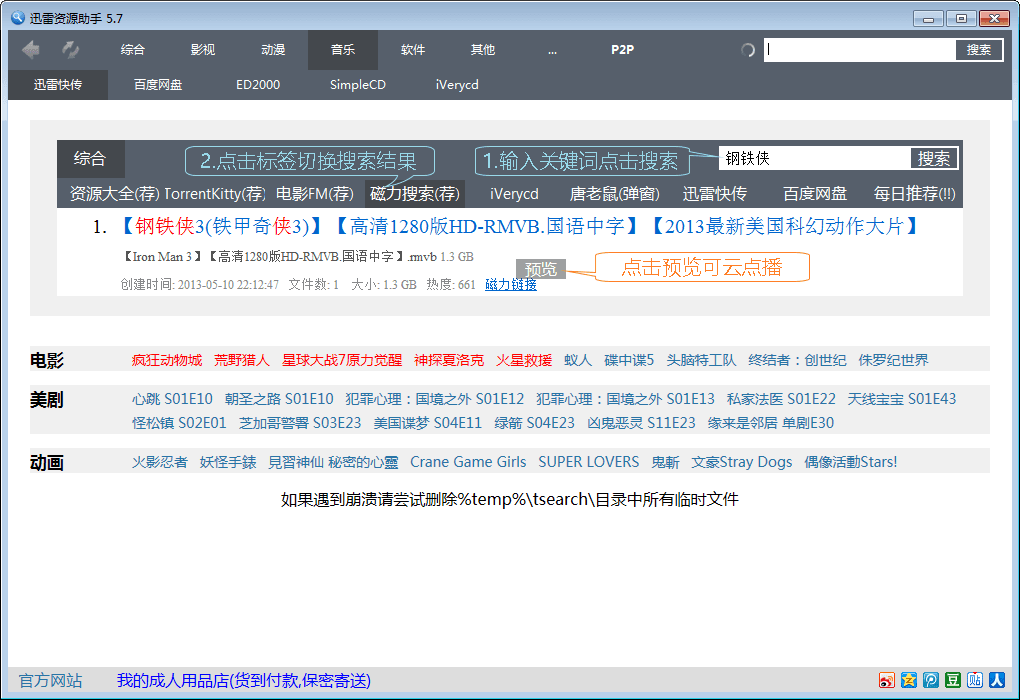Open anime link 偶像活動Stars!

[851, 462]
